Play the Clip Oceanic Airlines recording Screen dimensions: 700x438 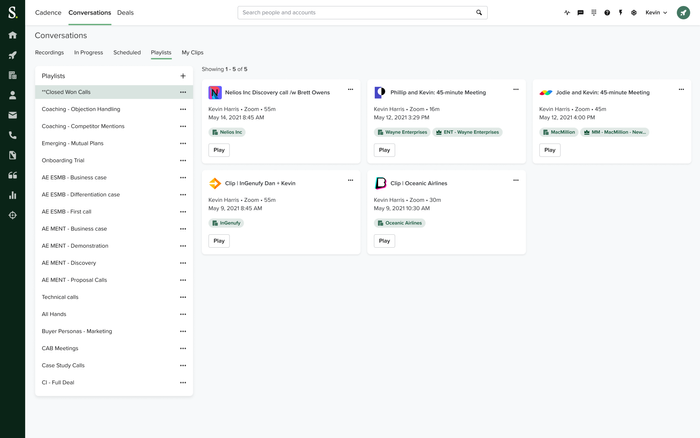[384, 241]
